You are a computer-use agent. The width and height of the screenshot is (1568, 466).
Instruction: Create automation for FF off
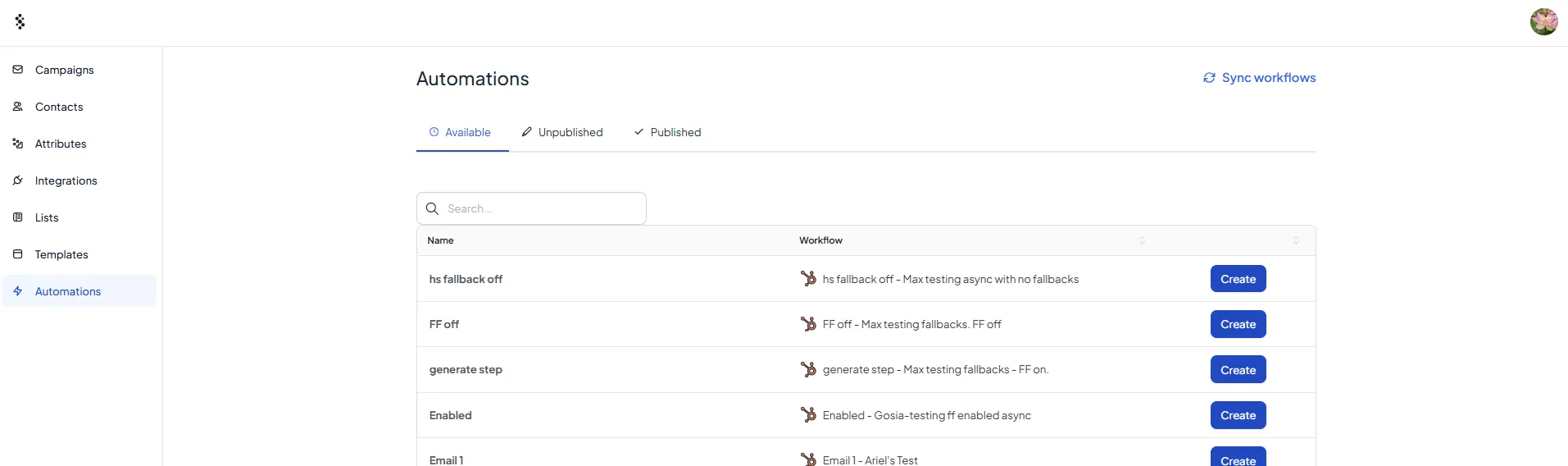pyautogui.click(x=1238, y=324)
